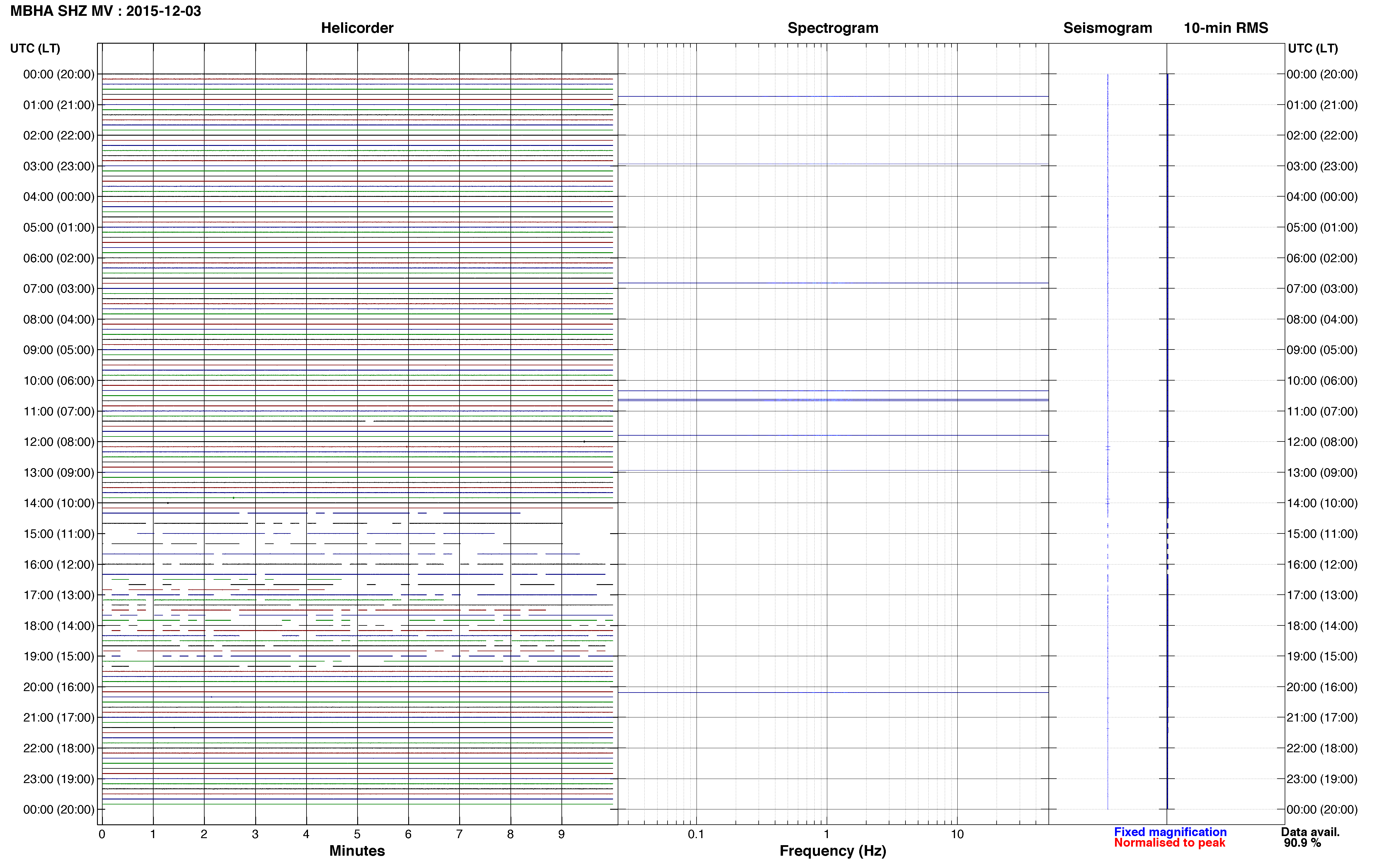Click left time label '06:00 (02:00)'
The image size is (1389, 868).
click(59, 258)
